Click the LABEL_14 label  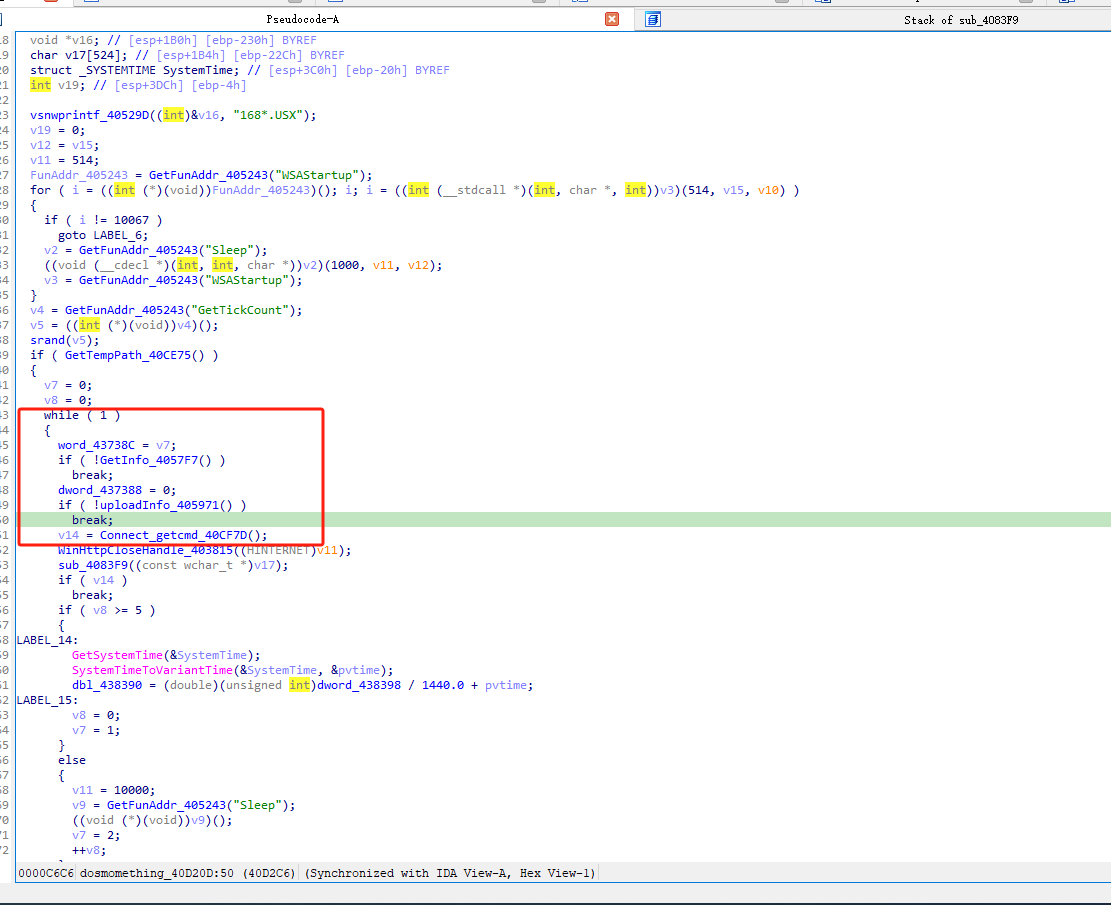(43, 640)
